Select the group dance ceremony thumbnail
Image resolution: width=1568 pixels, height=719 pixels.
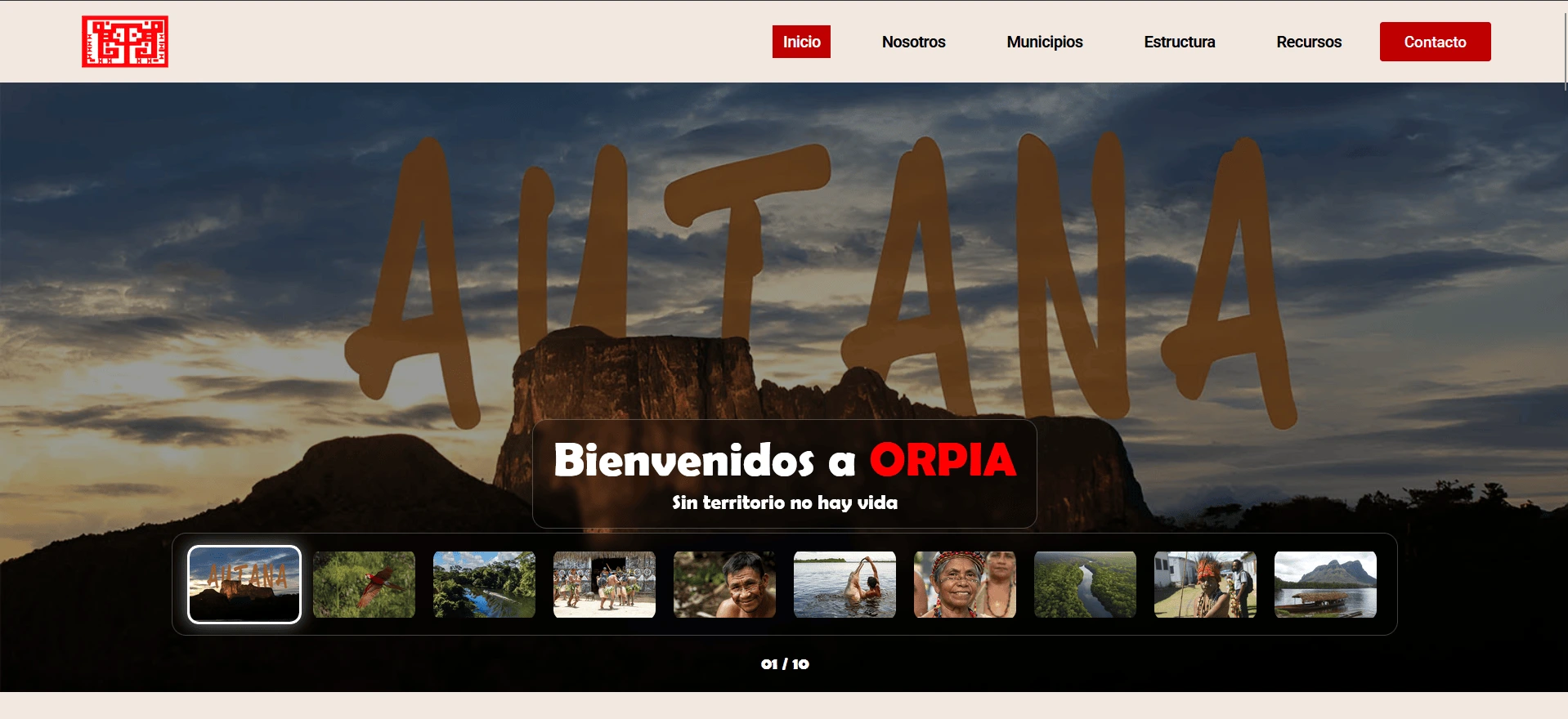click(x=604, y=584)
